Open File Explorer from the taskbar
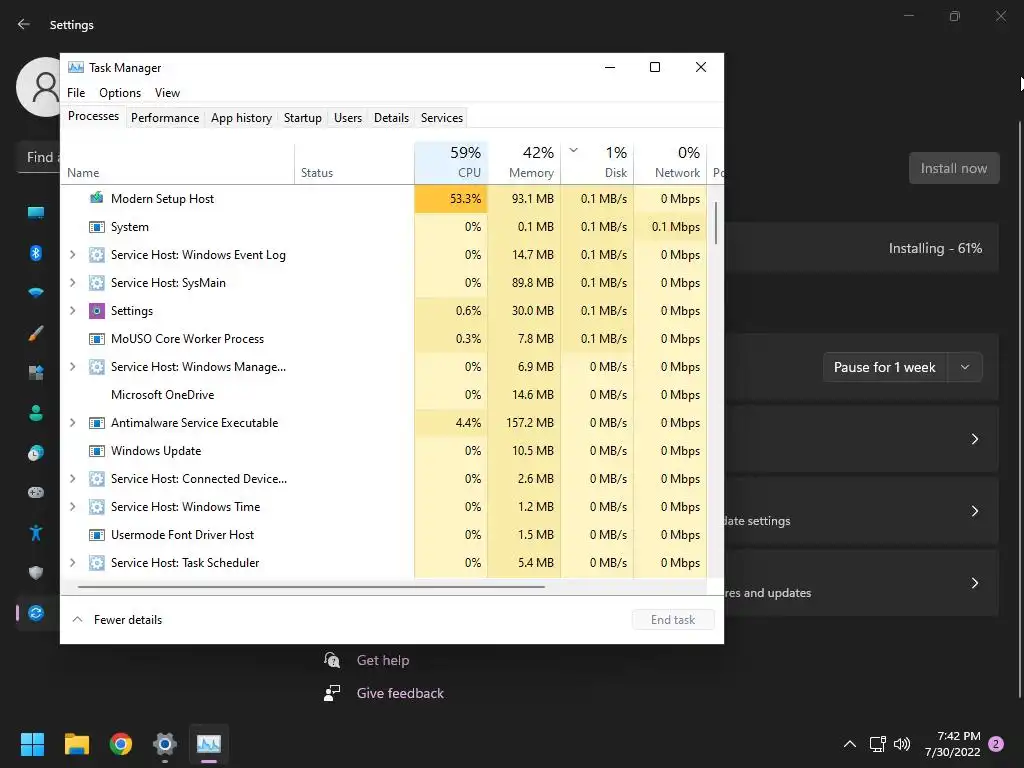 (x=76, y=744)
